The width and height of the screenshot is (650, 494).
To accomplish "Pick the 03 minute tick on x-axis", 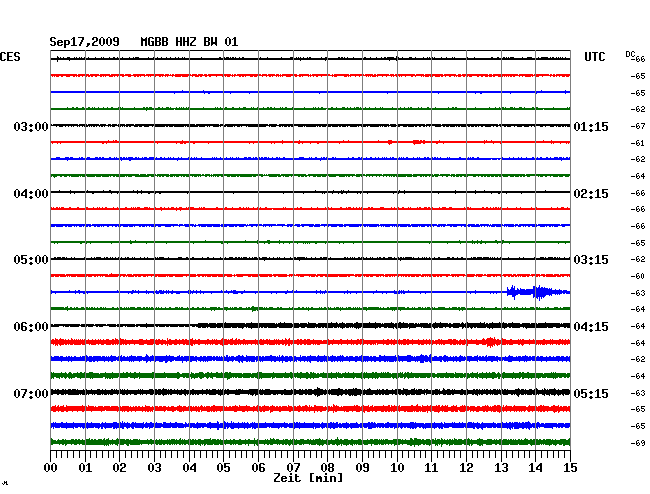I will [x=154, y=468].
